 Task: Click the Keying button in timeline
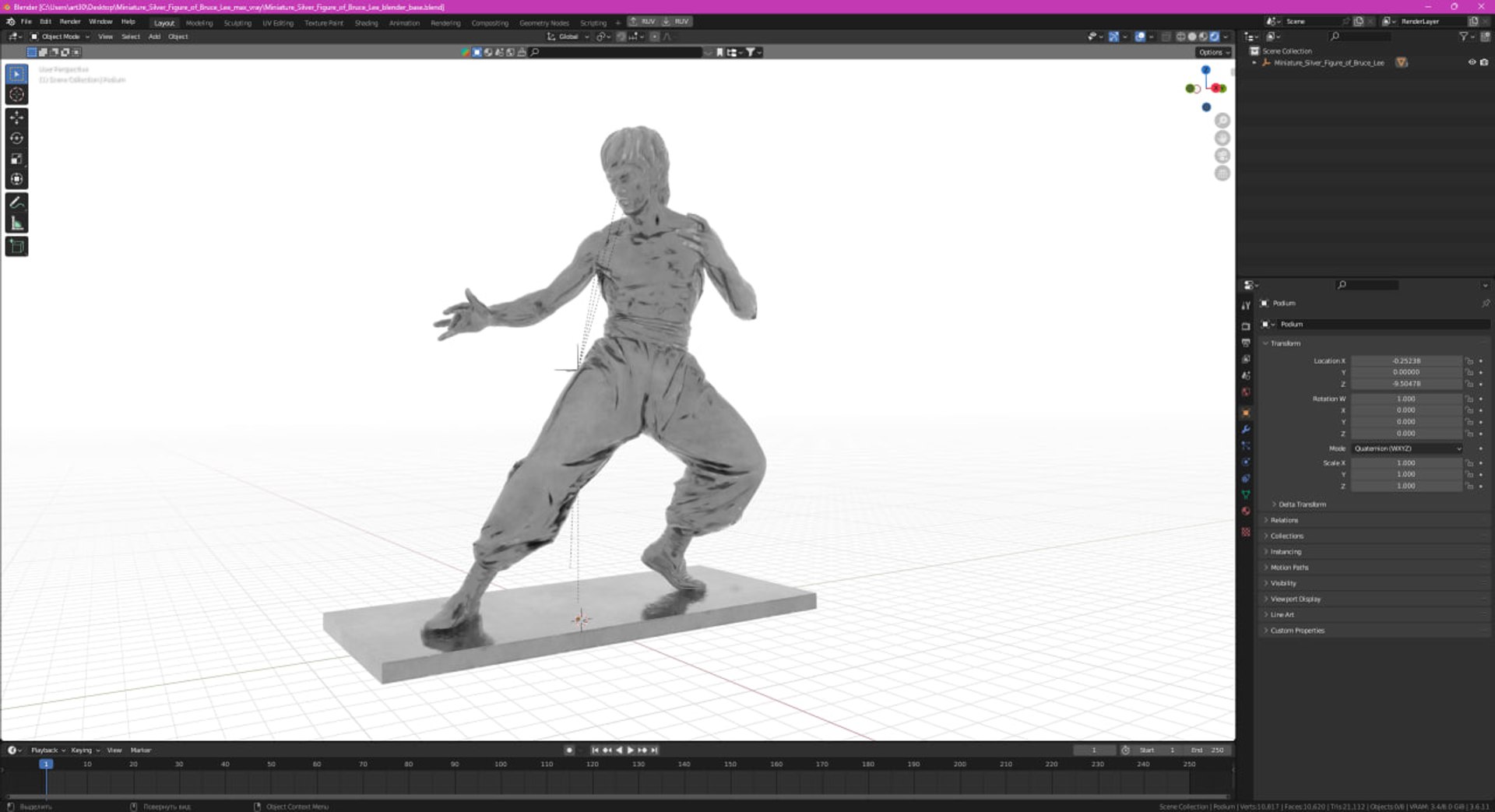coord(85,750)
